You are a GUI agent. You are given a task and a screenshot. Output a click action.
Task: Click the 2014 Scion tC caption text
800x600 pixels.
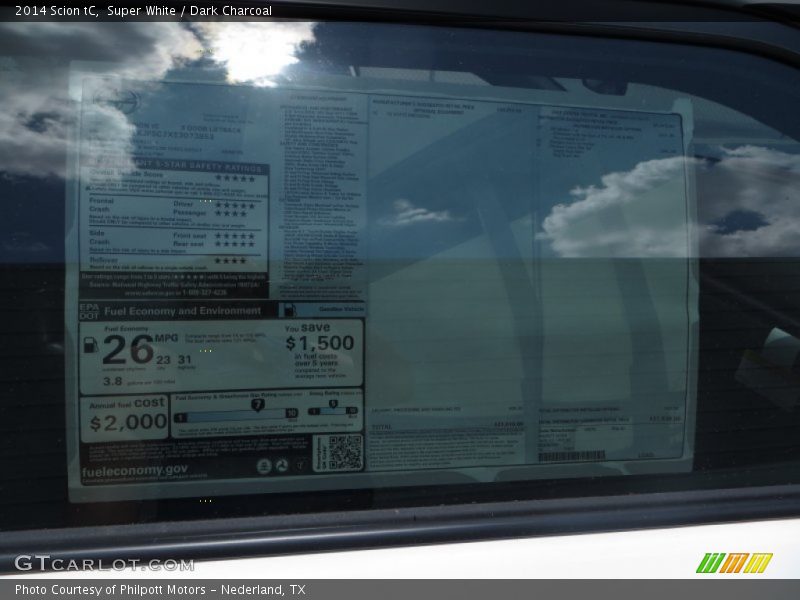(x=57, y=11)
